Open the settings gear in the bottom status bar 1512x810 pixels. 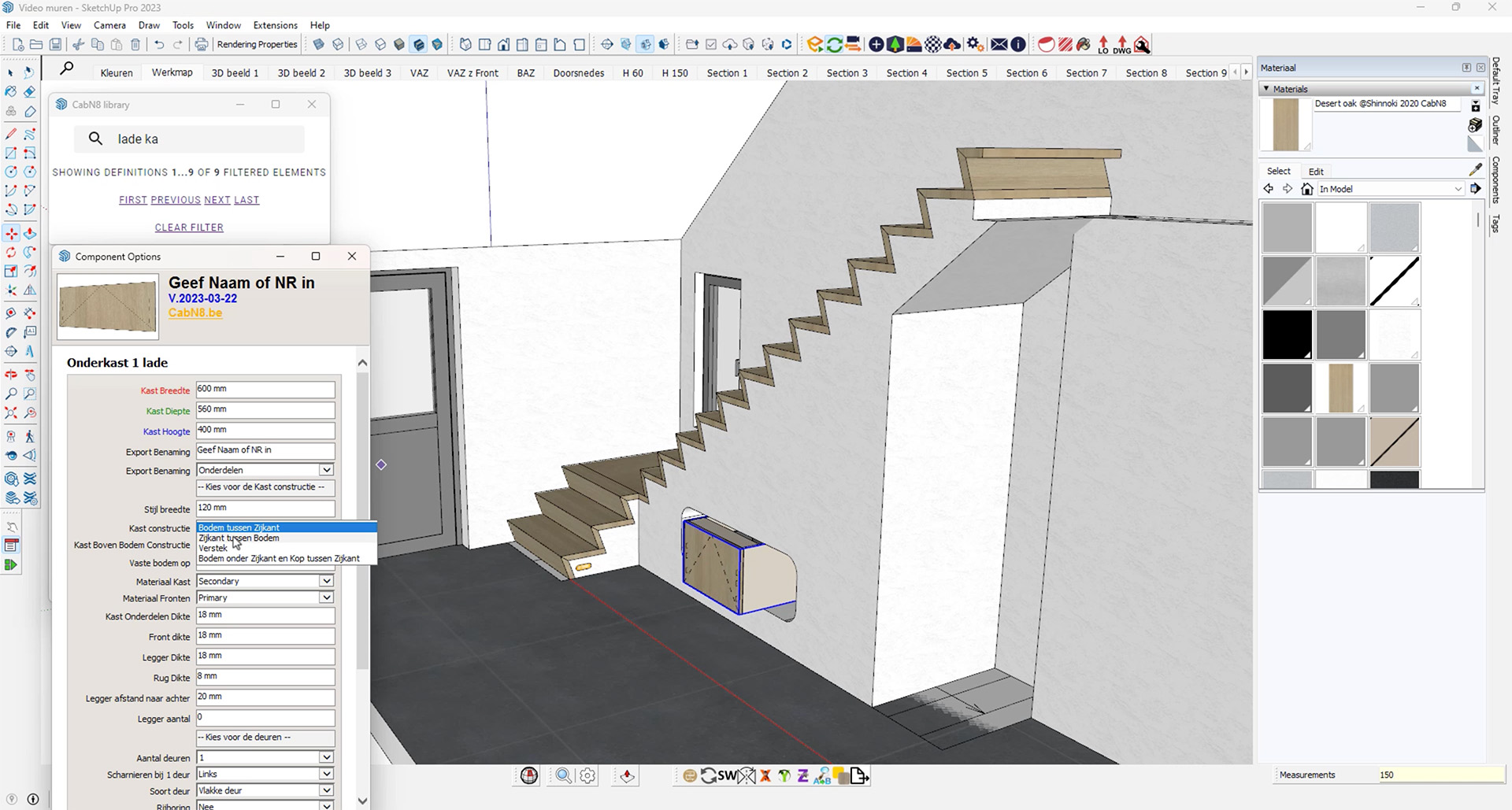587,775
